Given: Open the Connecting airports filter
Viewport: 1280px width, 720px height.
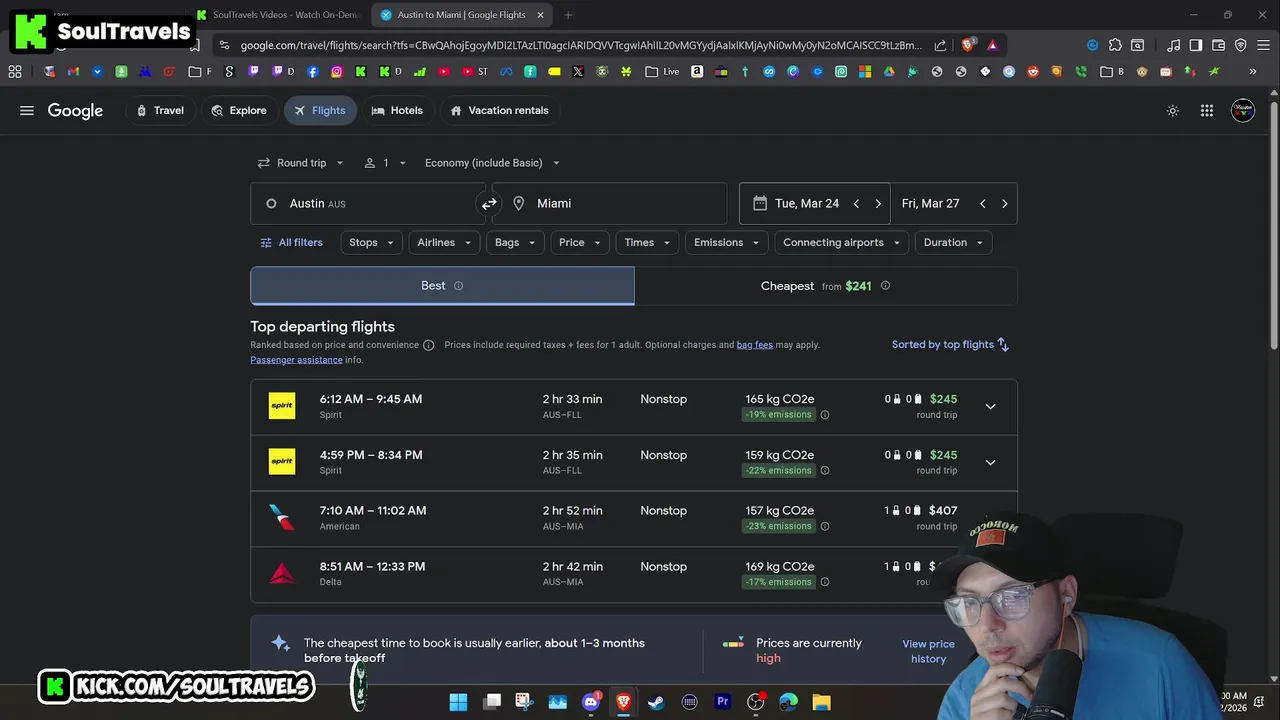Looking at the screenshot, I should (841, 243).
